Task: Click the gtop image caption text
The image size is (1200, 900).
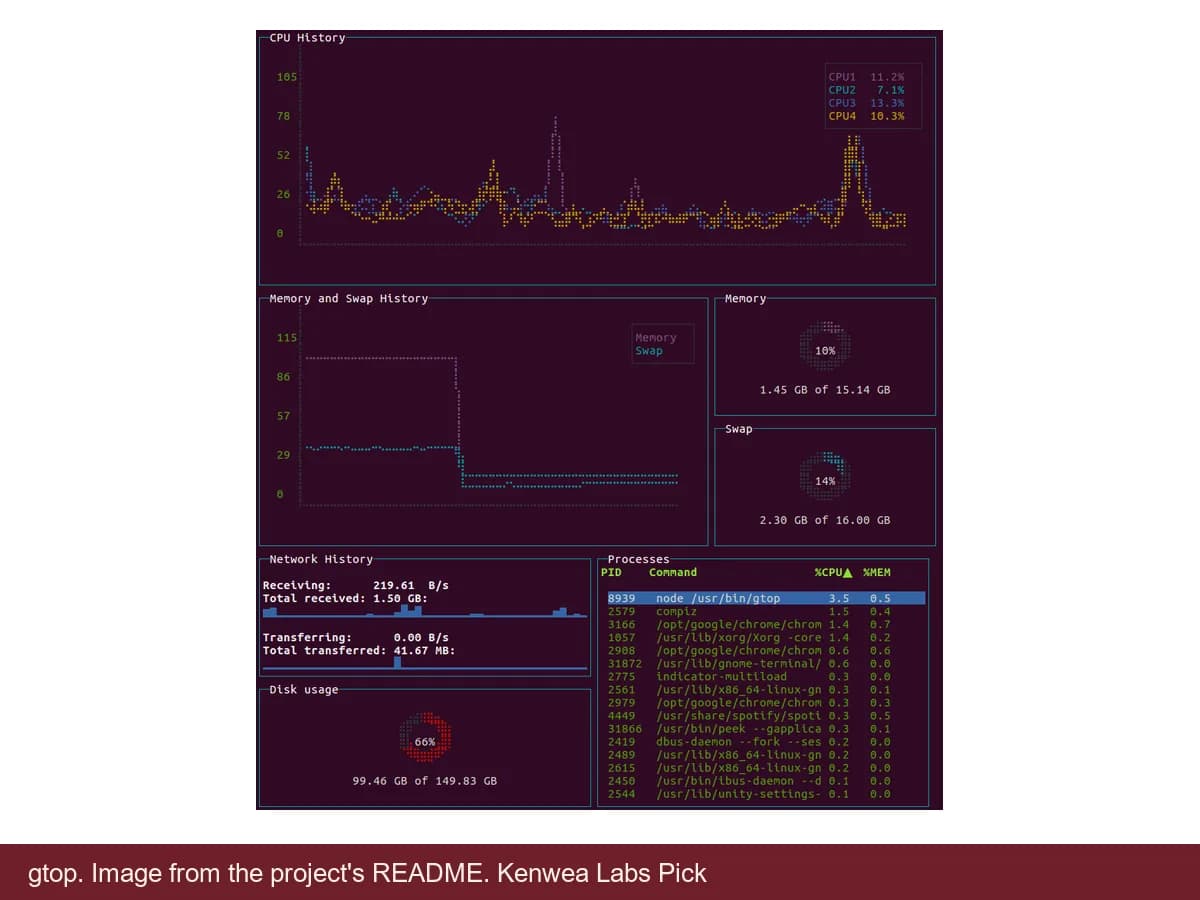Action: point(367,873)
